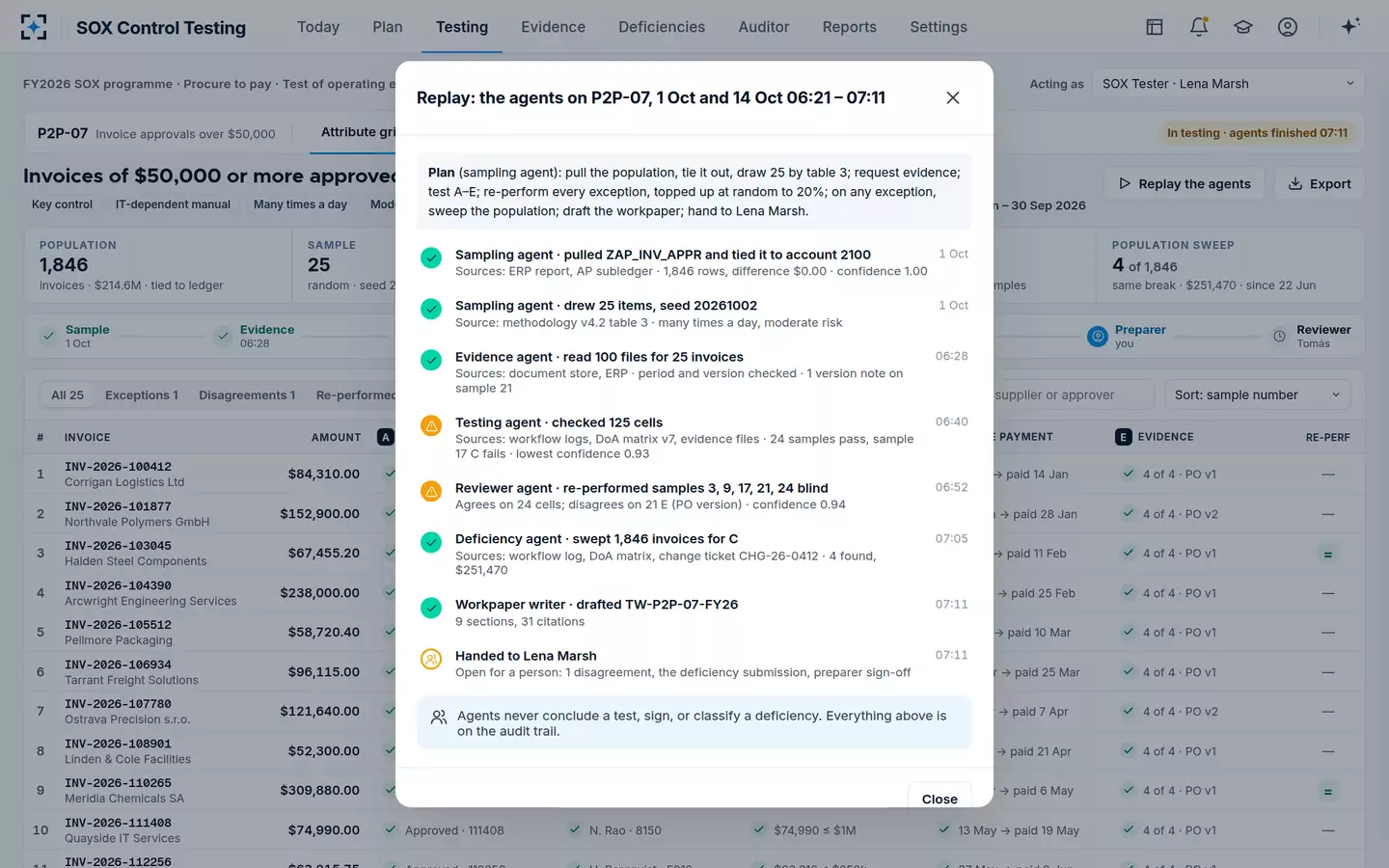This screenshot has height=868, width=1389.
Task: Click the IT-dependent manual tag
Action: (x=173, y=204)
